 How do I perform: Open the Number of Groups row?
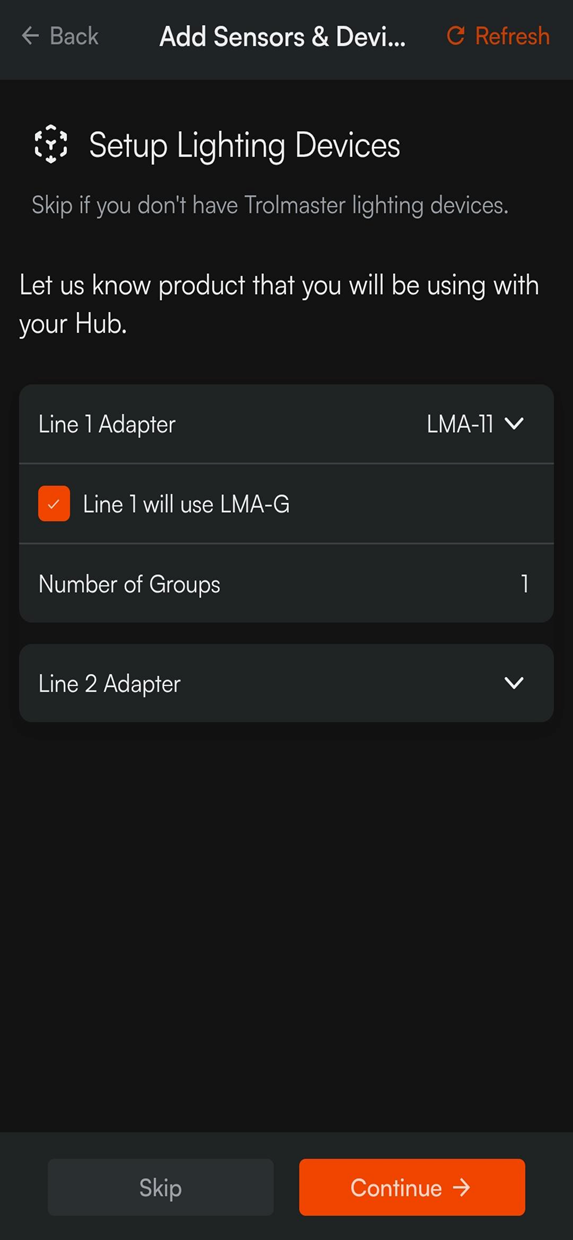click(x=286, y=584)
